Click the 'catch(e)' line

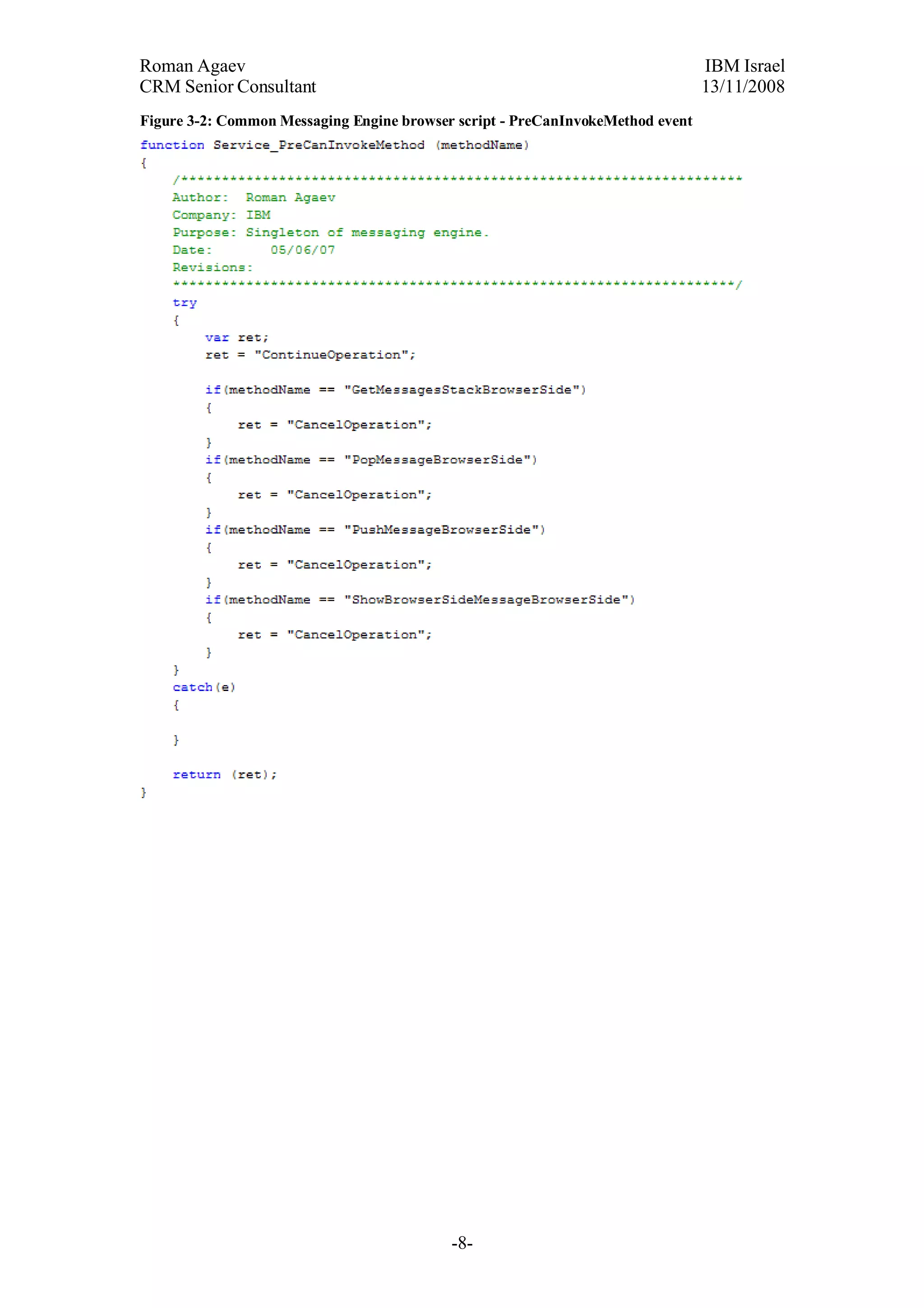coord(204,687)
